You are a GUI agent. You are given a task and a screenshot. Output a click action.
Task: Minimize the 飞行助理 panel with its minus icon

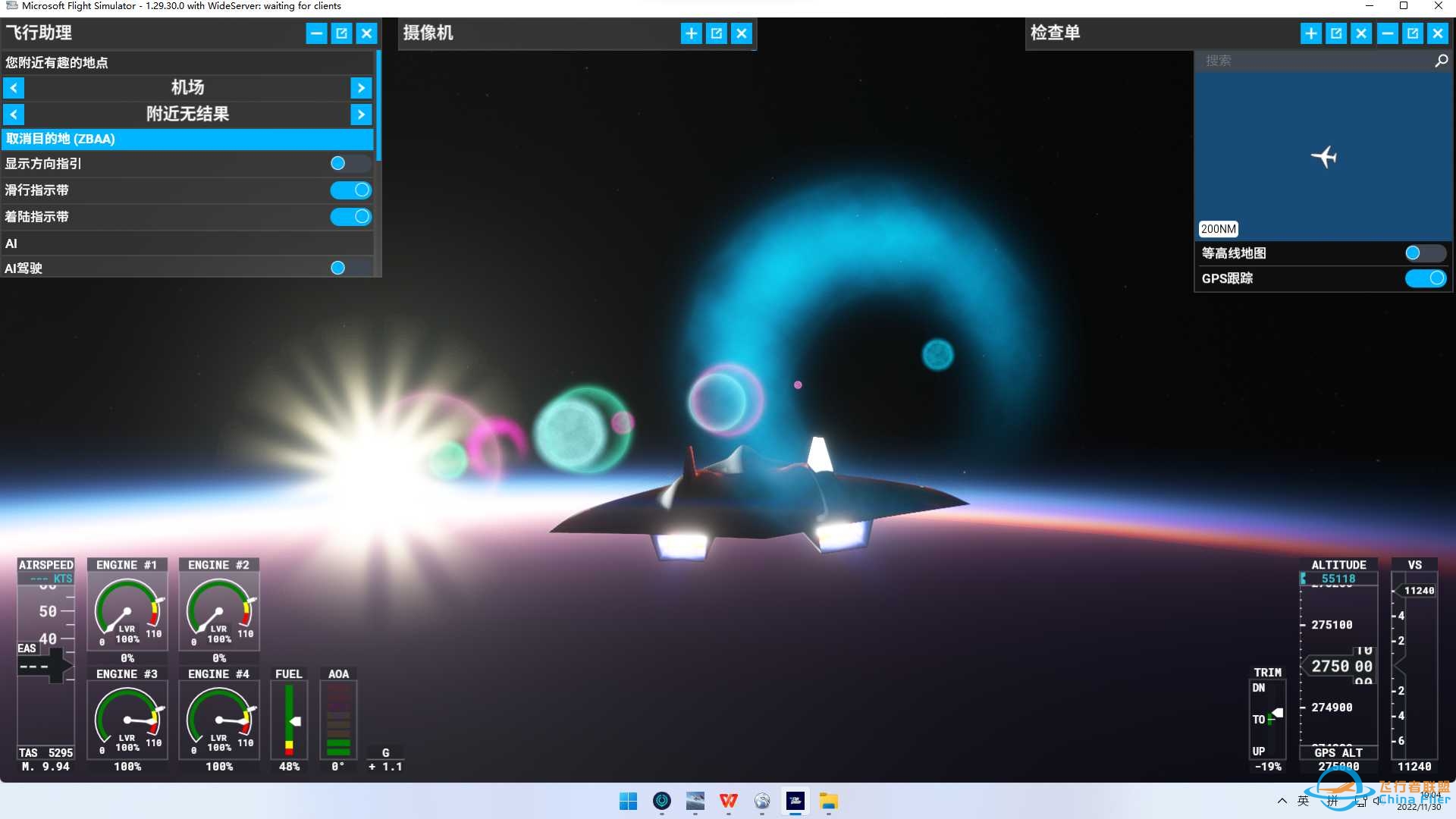click(x=317, y=33)
